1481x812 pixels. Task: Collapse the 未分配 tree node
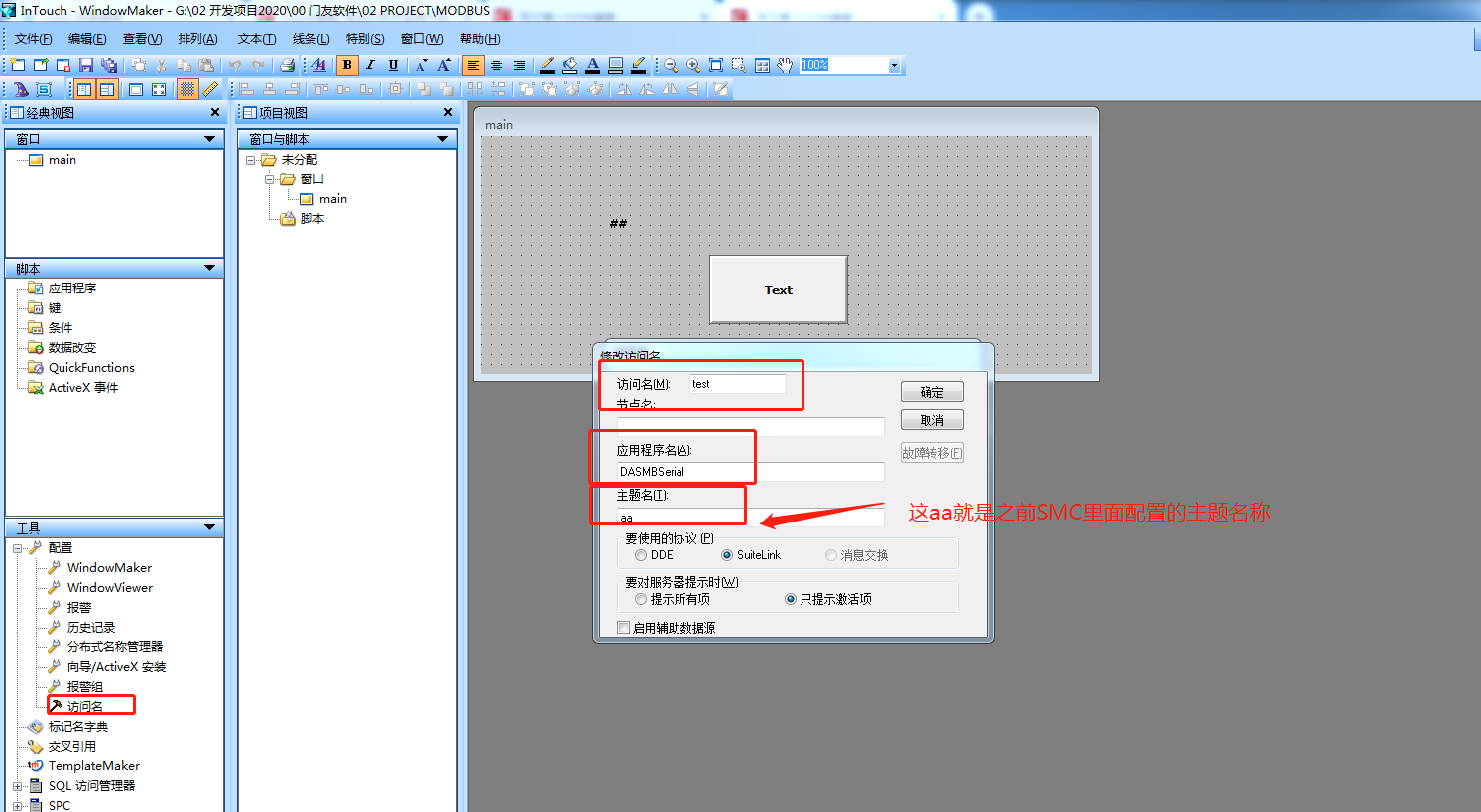pos(250,159)
